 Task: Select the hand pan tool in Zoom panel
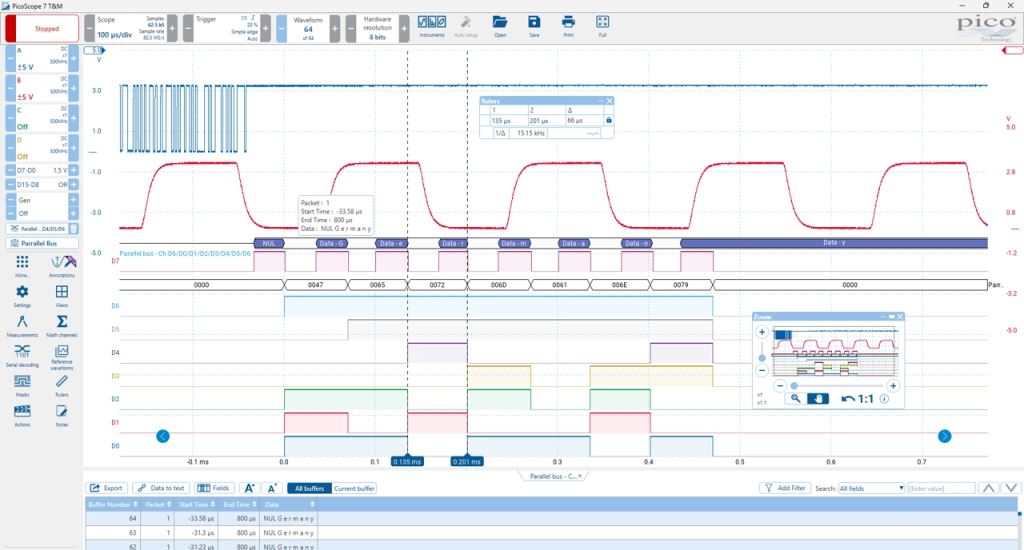[x=818, y=398]
